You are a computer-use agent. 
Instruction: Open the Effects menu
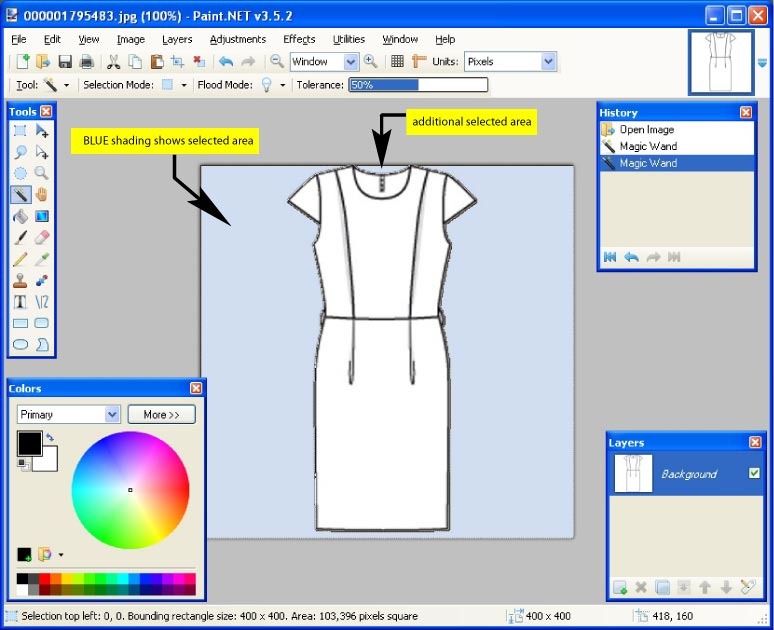pyautogui.click(x=299, y=39)
